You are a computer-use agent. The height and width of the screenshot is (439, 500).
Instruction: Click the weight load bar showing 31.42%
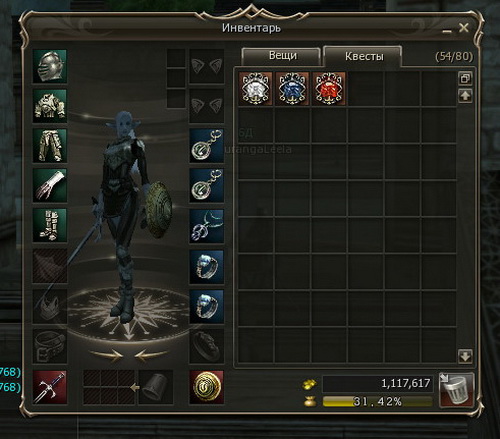(x=378, y=402)
